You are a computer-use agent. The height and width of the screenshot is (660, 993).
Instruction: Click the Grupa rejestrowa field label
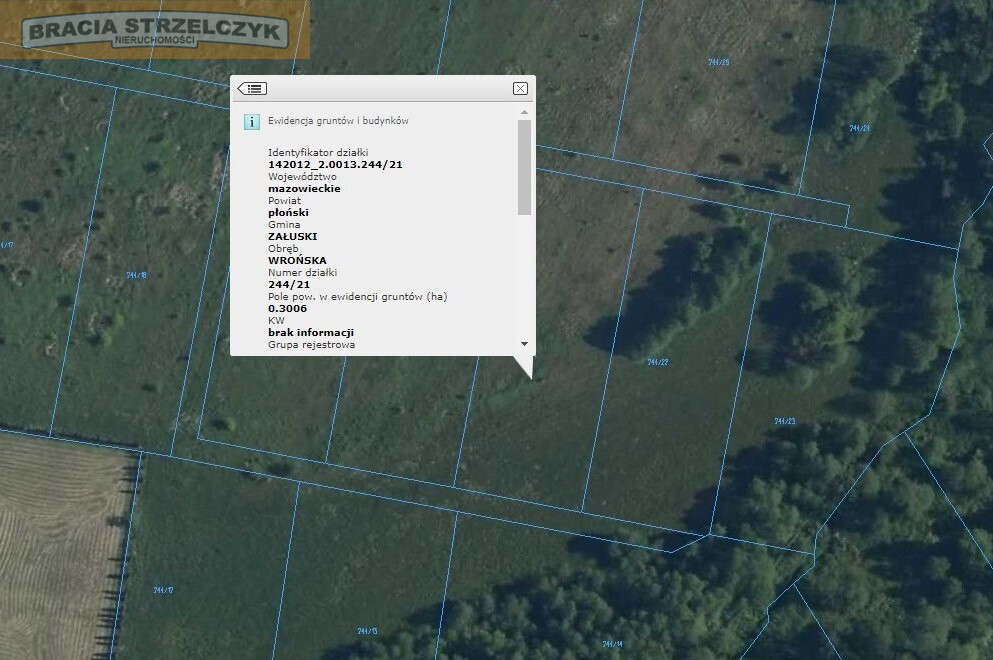pyautogui.click(x=312, y=345)
